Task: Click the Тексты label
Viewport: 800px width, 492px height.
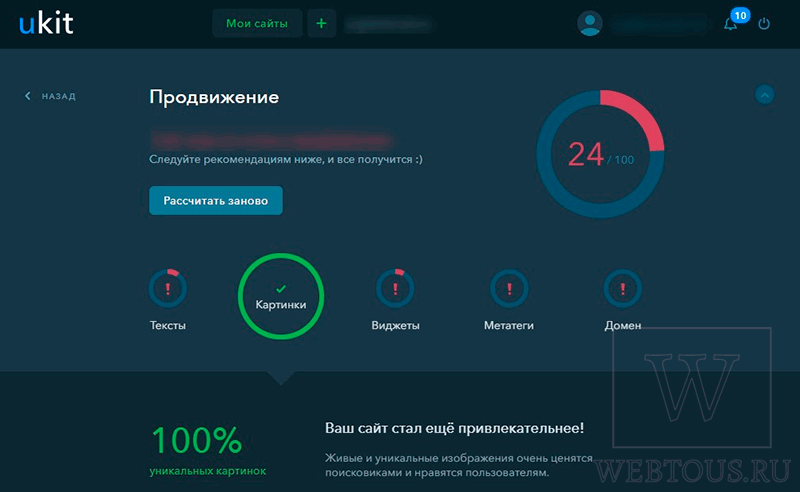Action: pos(168,326)
